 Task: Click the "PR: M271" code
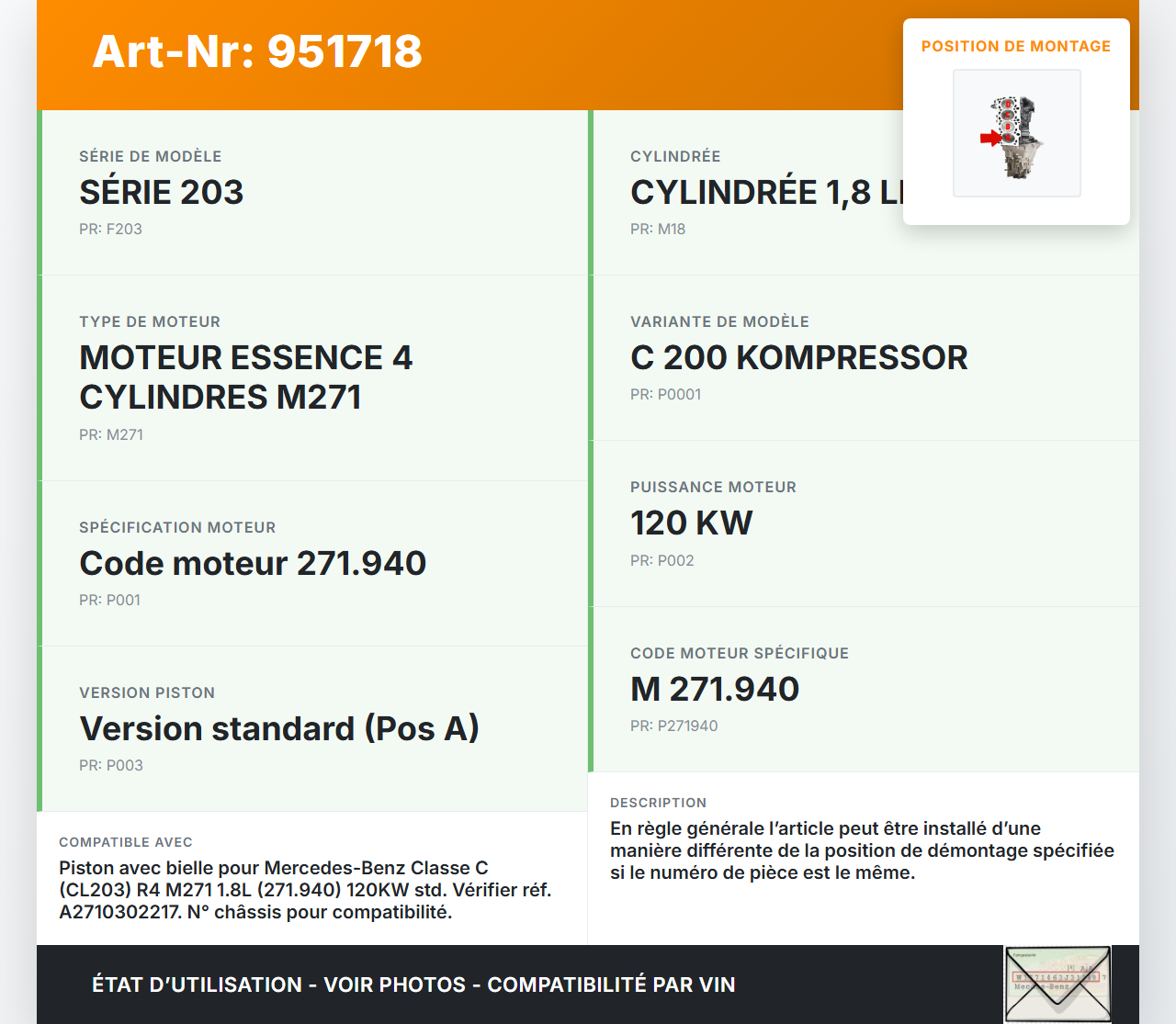click(x=111, y=434)
